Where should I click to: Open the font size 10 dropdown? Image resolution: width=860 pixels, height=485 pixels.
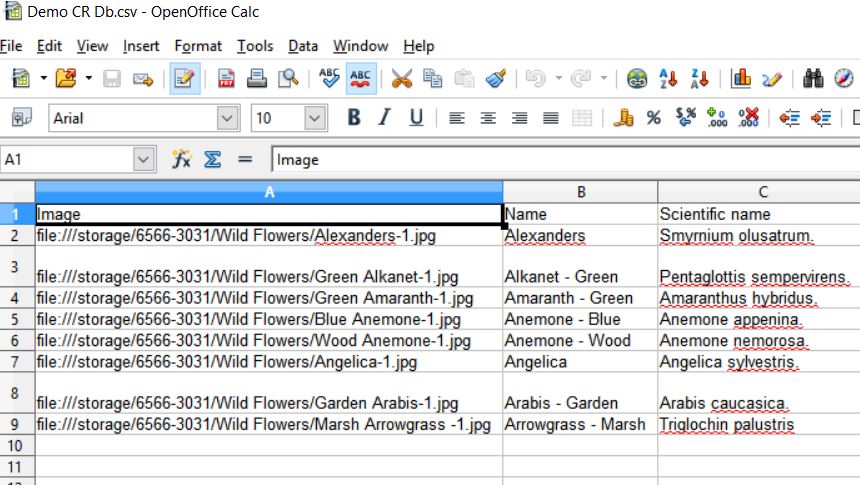coord(315,118)
